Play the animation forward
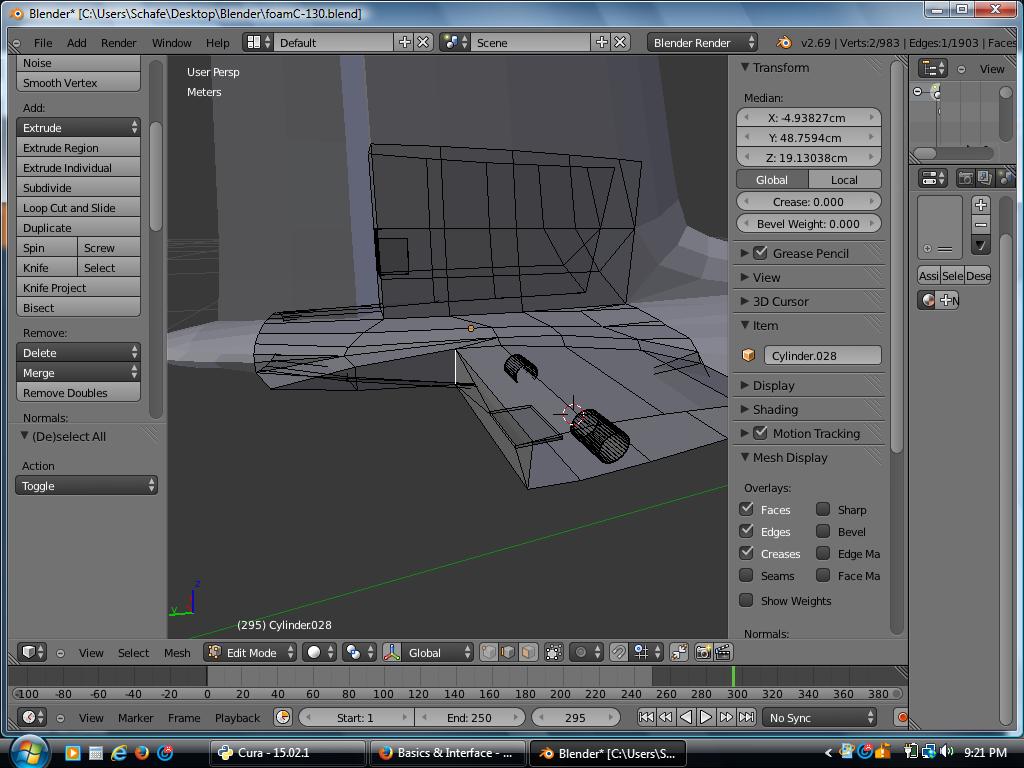Image resolution: width=1024 pixels, height=768 pixels. 706,717
